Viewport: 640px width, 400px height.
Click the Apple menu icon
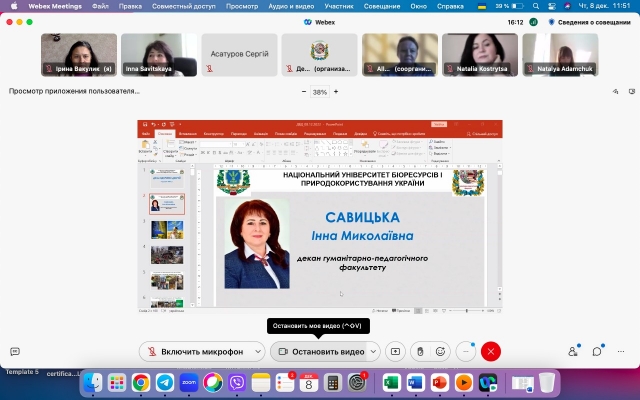[x=14, y=6]
